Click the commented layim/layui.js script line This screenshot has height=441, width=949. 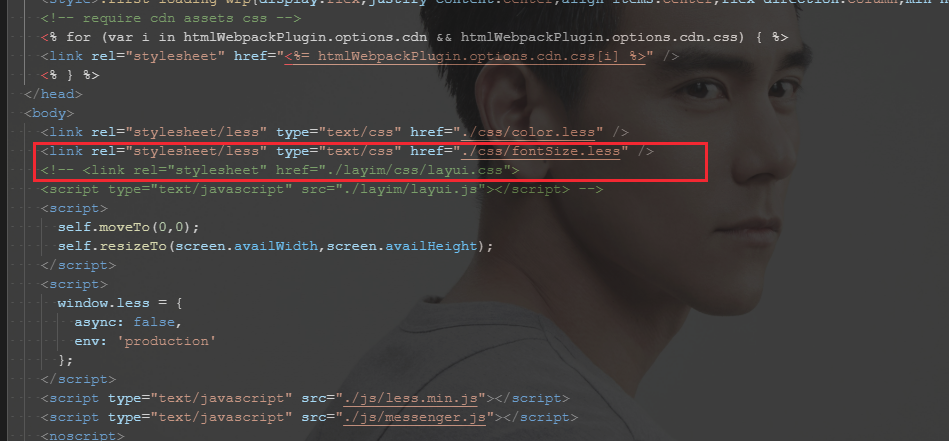coord(322,189)
